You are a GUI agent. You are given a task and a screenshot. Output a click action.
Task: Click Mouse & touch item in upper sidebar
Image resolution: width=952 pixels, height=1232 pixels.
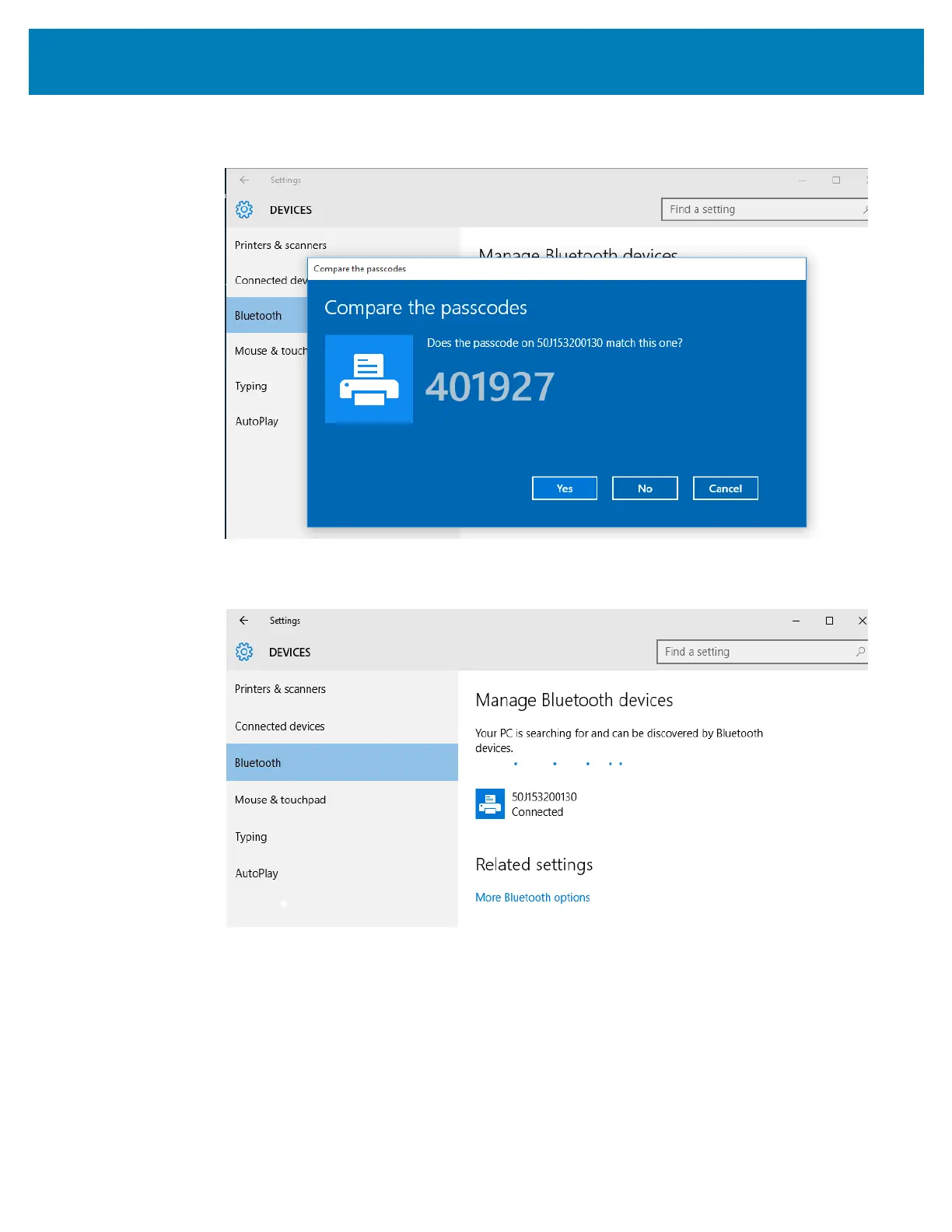point(271,351)
